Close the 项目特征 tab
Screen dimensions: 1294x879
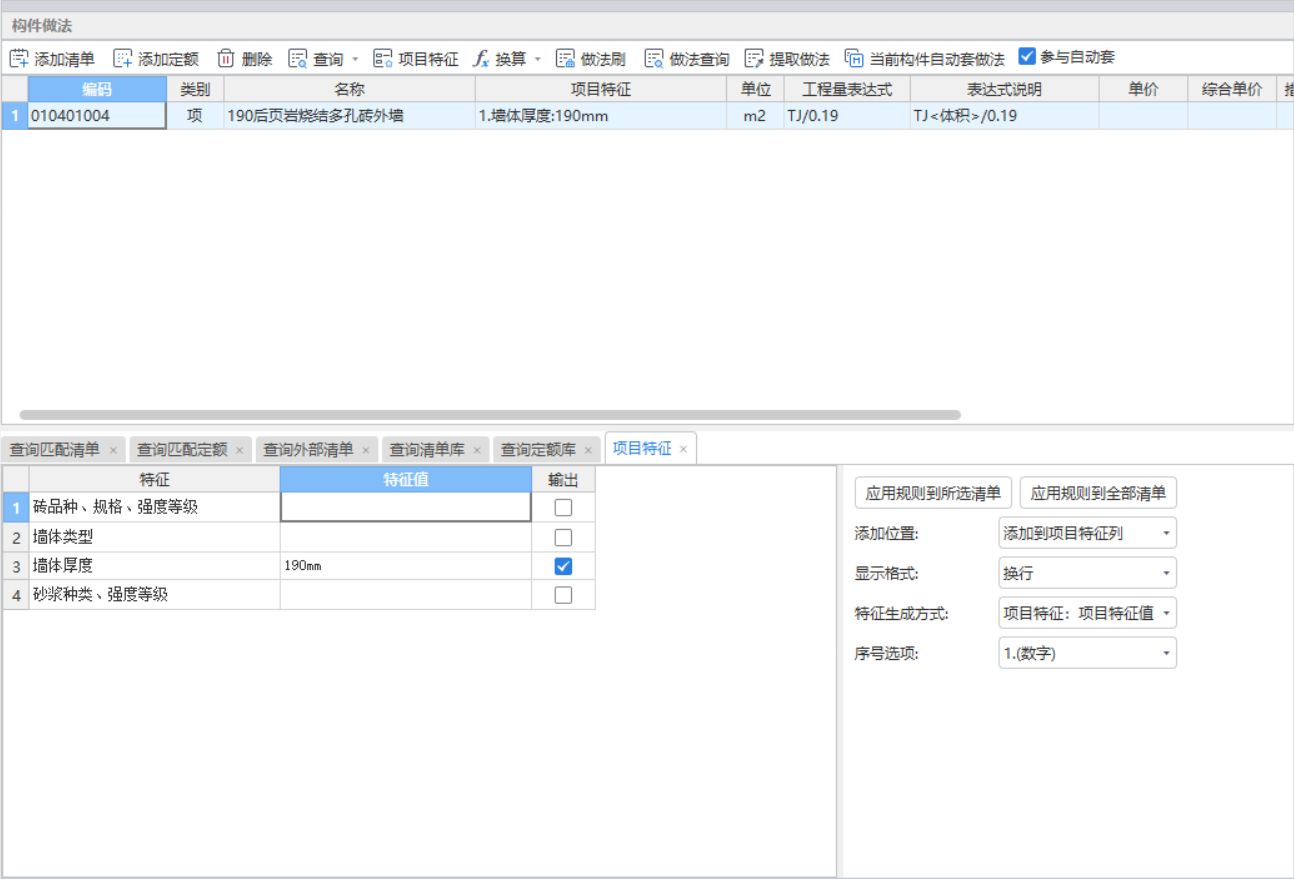684,450
